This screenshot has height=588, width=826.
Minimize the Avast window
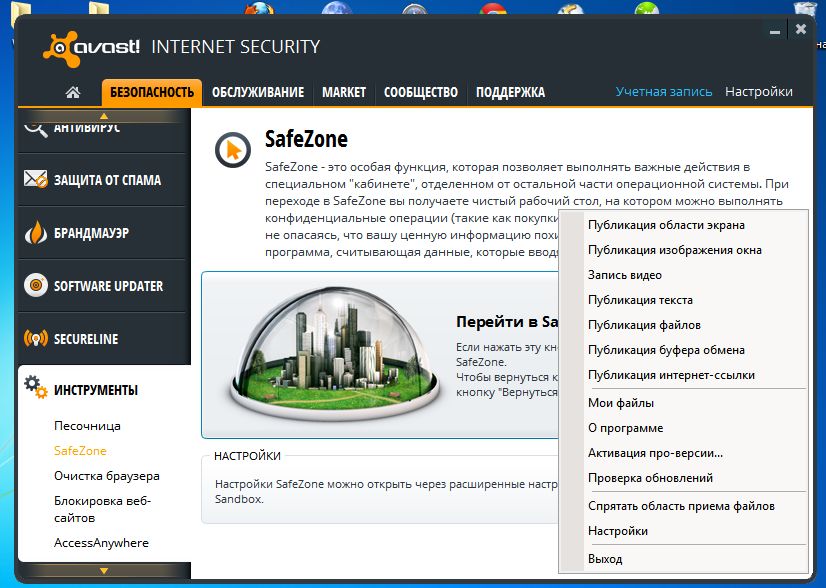774,31
